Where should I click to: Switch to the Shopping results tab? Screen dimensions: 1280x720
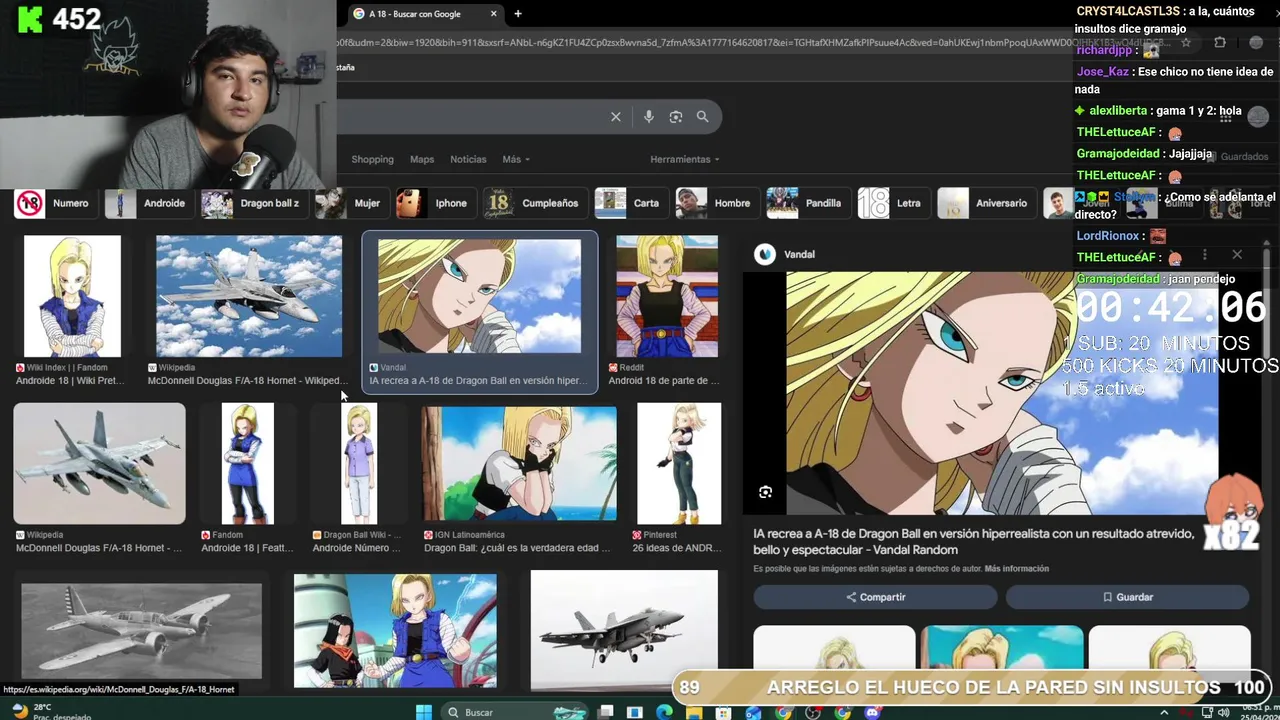(x=372, y=159)
